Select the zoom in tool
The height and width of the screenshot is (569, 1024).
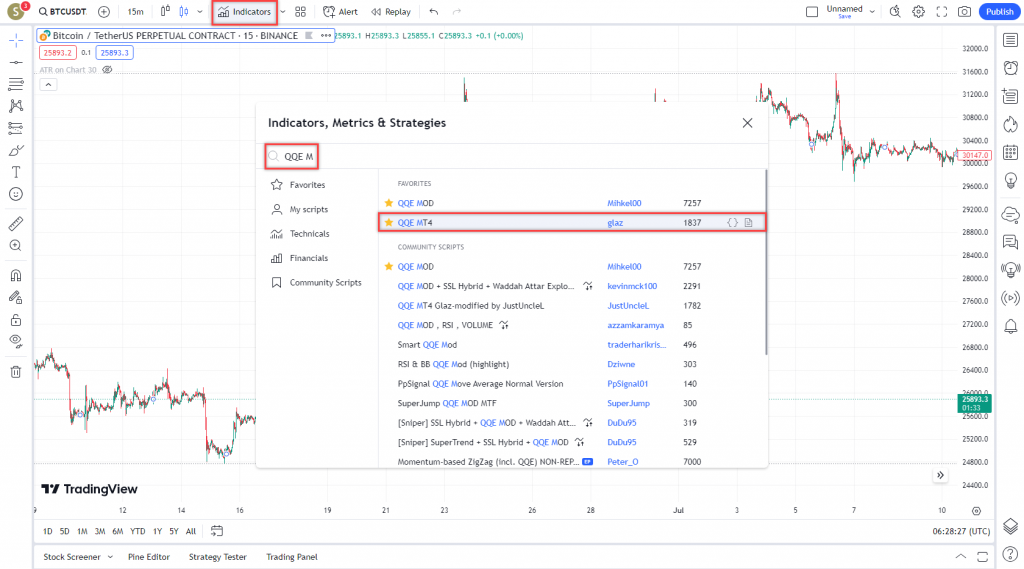[x=16, y=246]
